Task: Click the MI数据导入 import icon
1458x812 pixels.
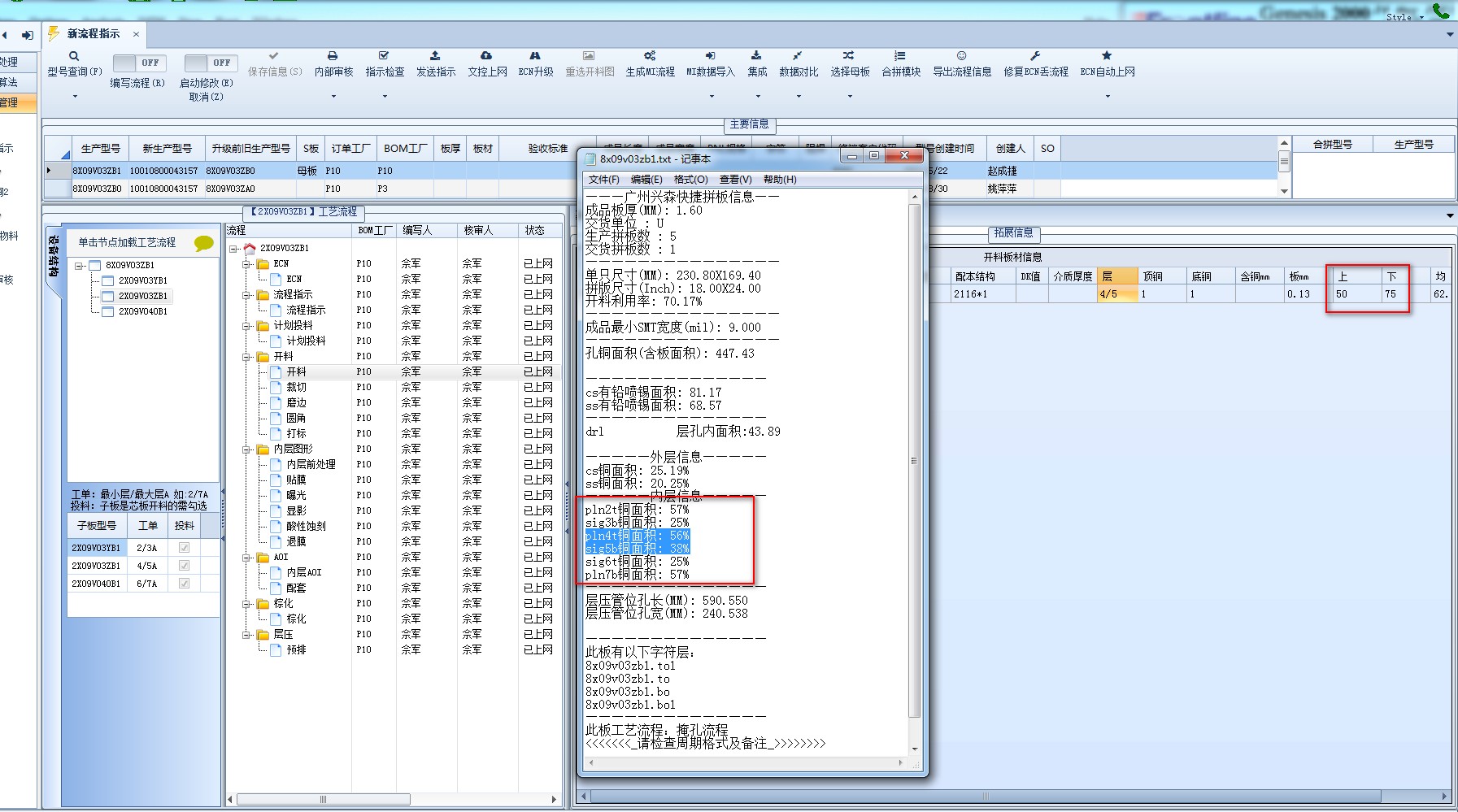Action: tap(710, 56)
